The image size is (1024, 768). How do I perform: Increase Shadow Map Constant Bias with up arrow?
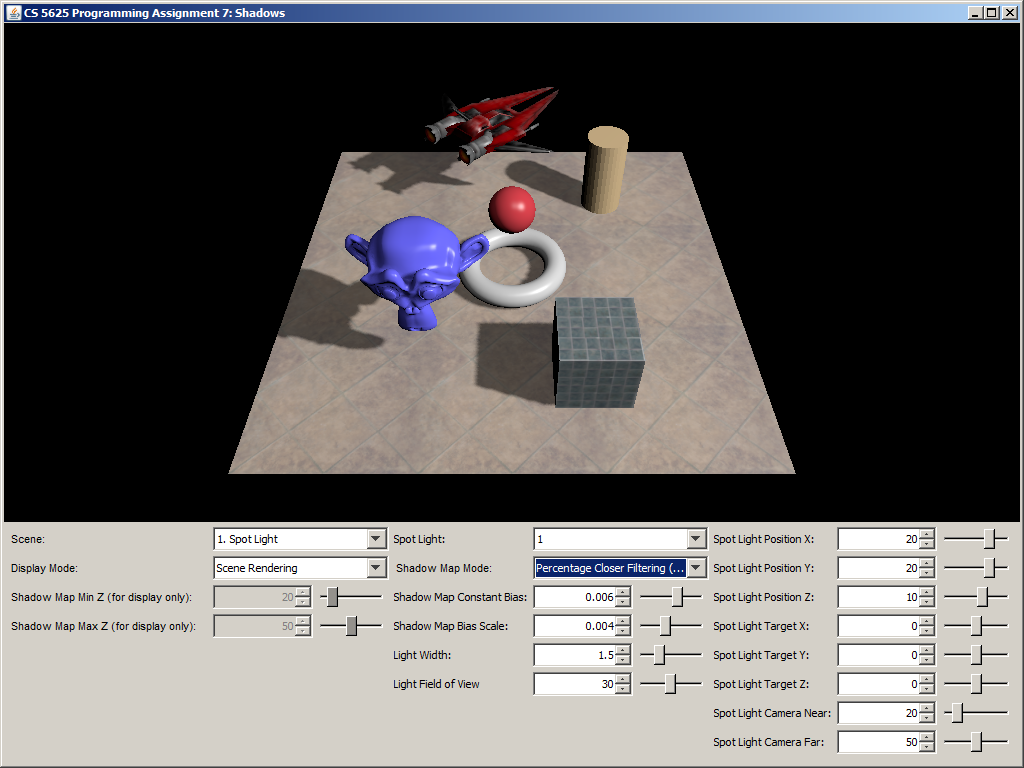pos(624,592)
